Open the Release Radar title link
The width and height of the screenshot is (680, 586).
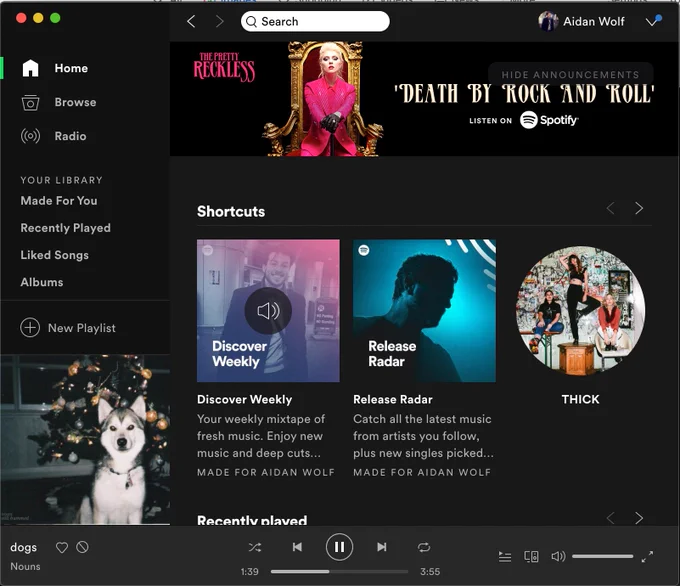[392, 399]
